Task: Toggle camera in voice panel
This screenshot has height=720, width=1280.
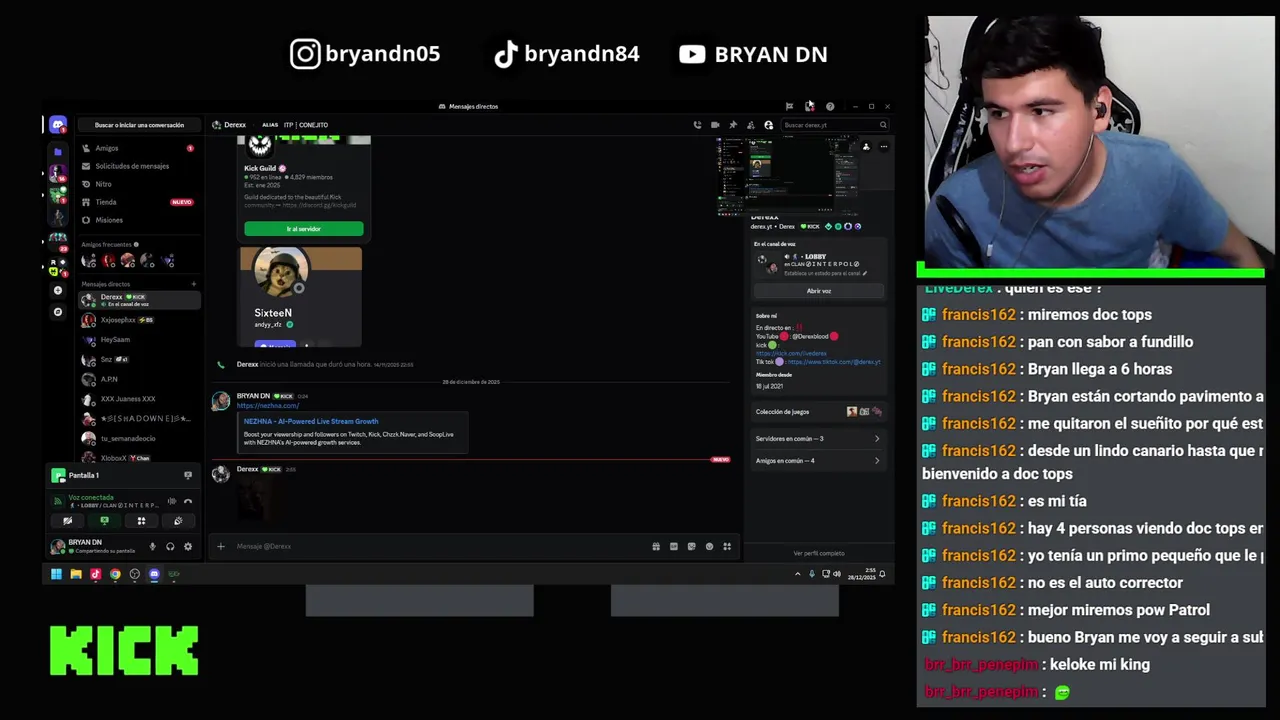Action: click(67, 521)
